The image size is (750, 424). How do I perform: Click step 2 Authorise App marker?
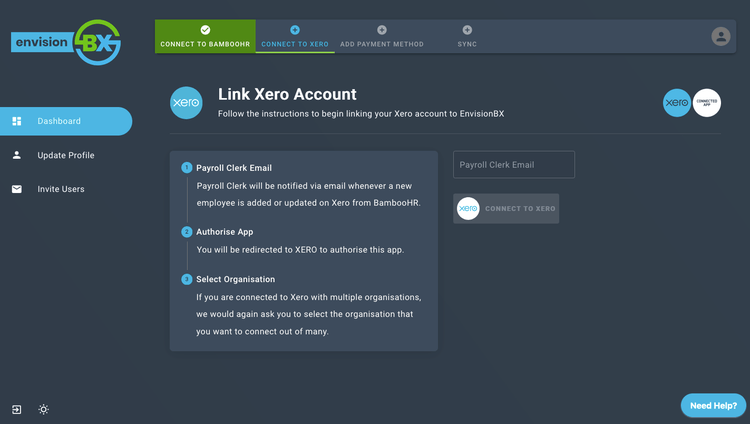pyautogui.click(x=186, y=232)
